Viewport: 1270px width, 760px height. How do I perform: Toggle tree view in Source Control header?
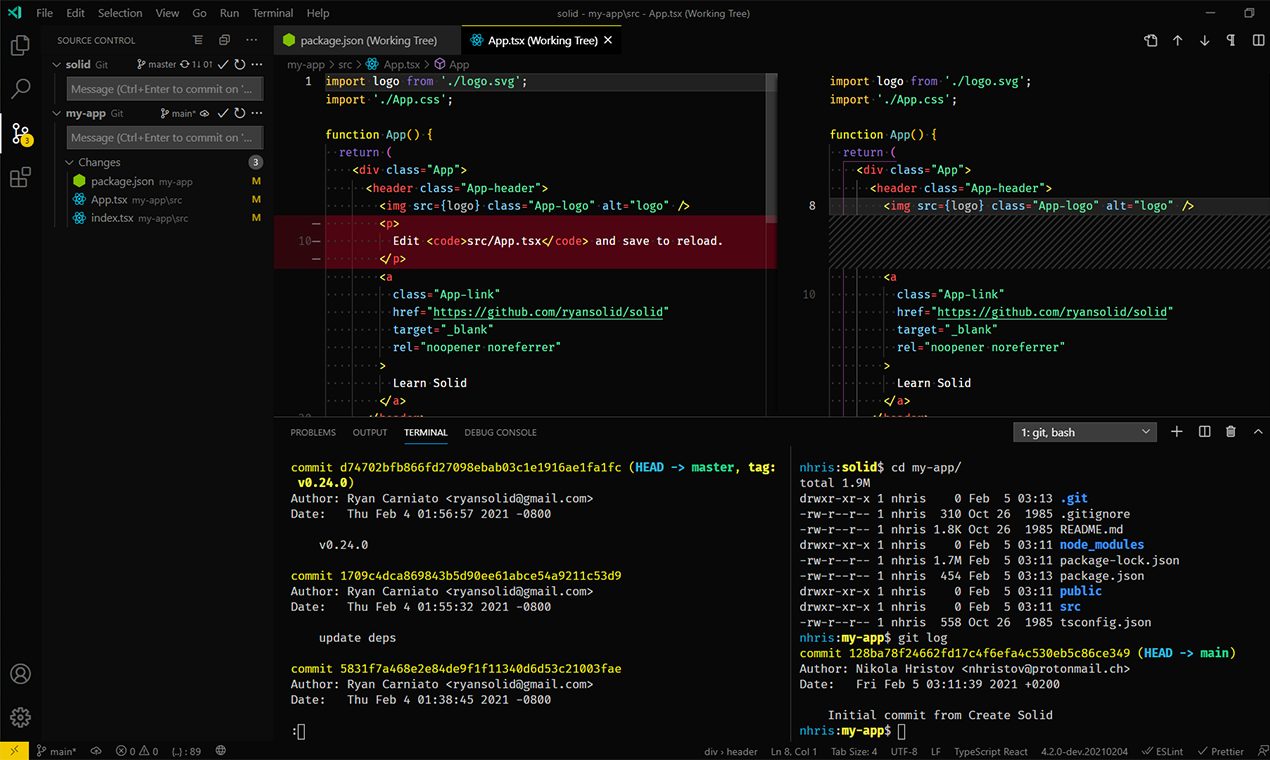tap(198, 41)
